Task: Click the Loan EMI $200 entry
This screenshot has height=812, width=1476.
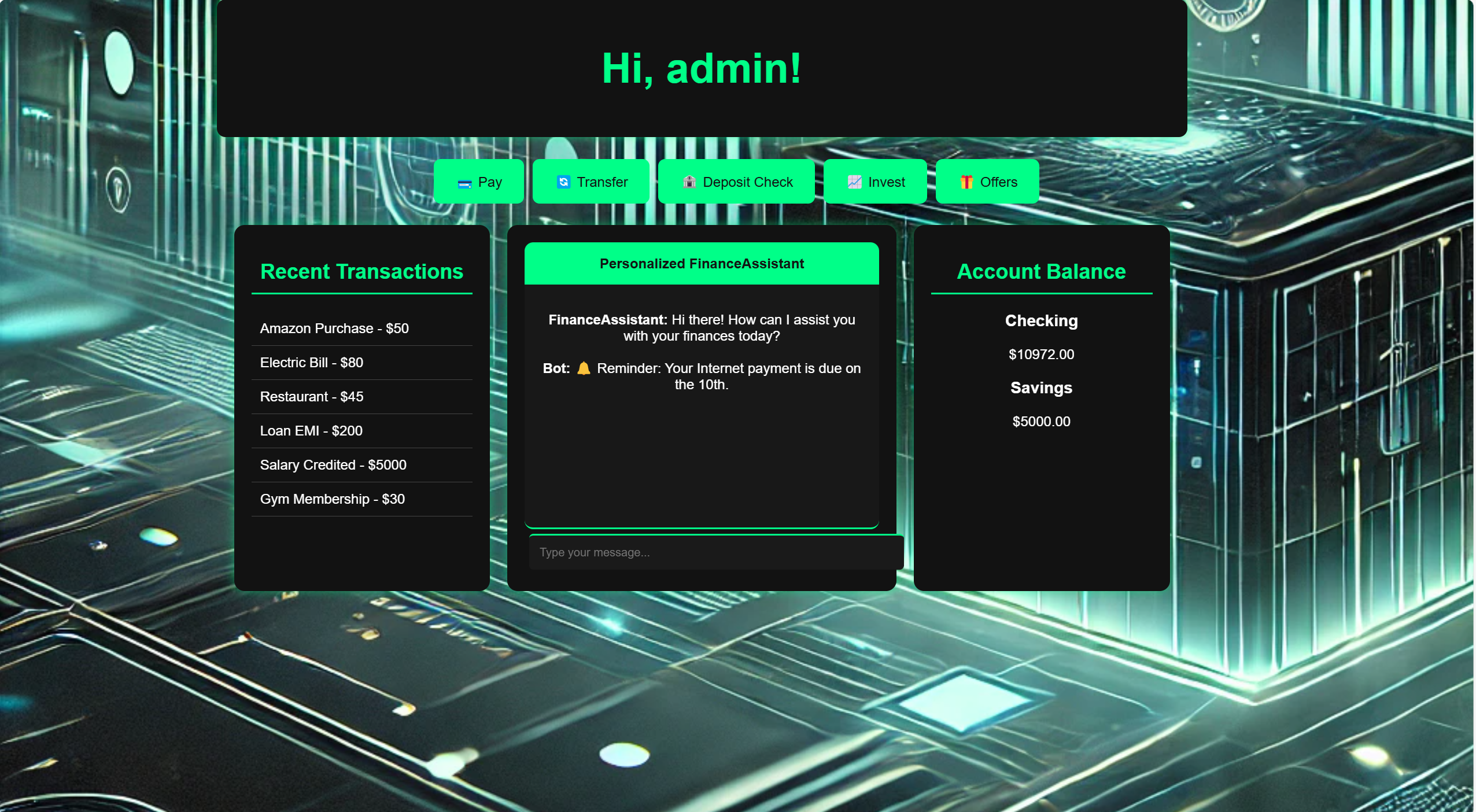Action: [311, 431]
